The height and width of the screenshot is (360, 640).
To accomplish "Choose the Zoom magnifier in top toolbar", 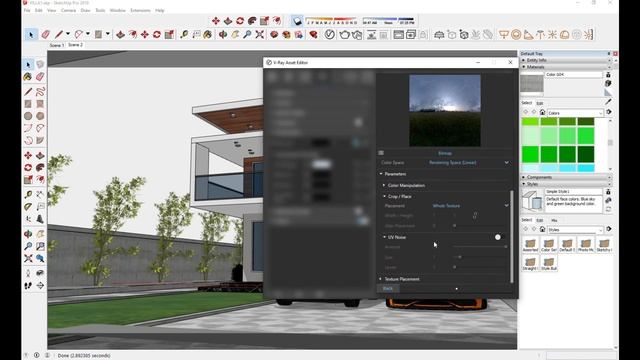I will pos(247,35).
